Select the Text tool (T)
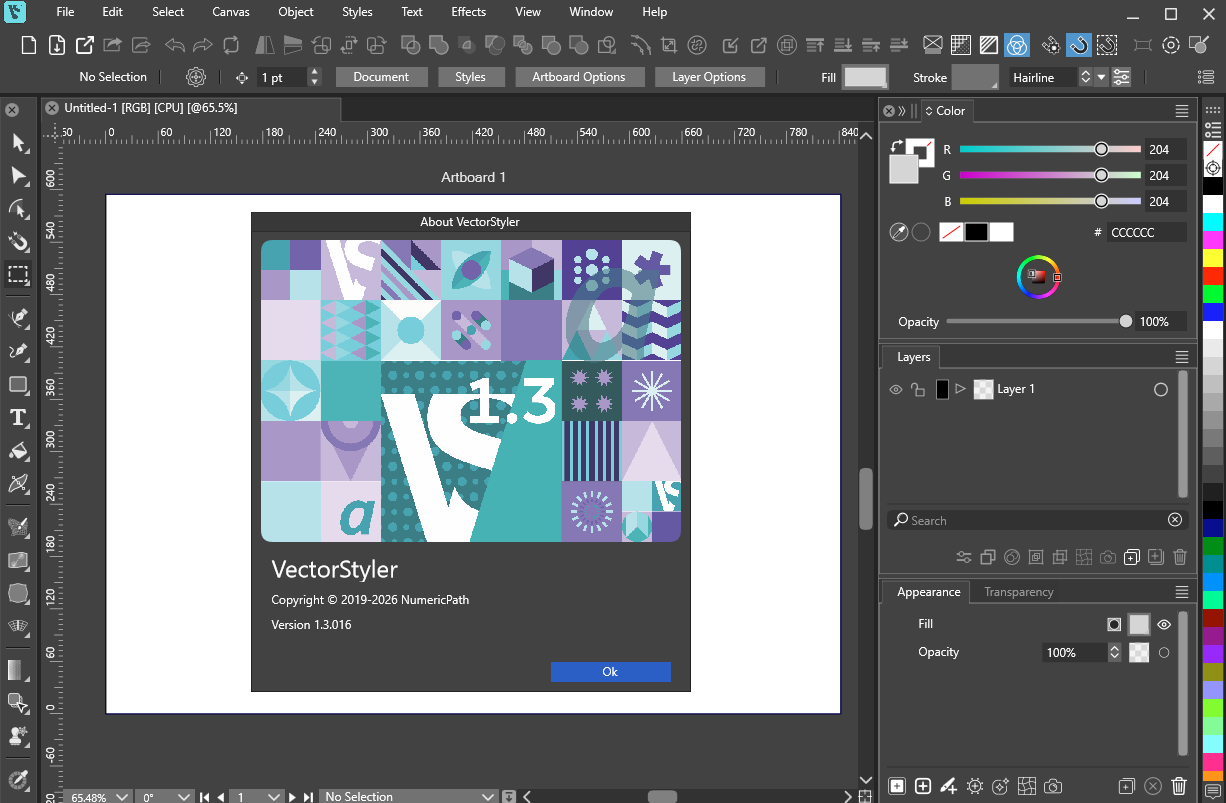The image size is (1226, 803). pos(18,418)
